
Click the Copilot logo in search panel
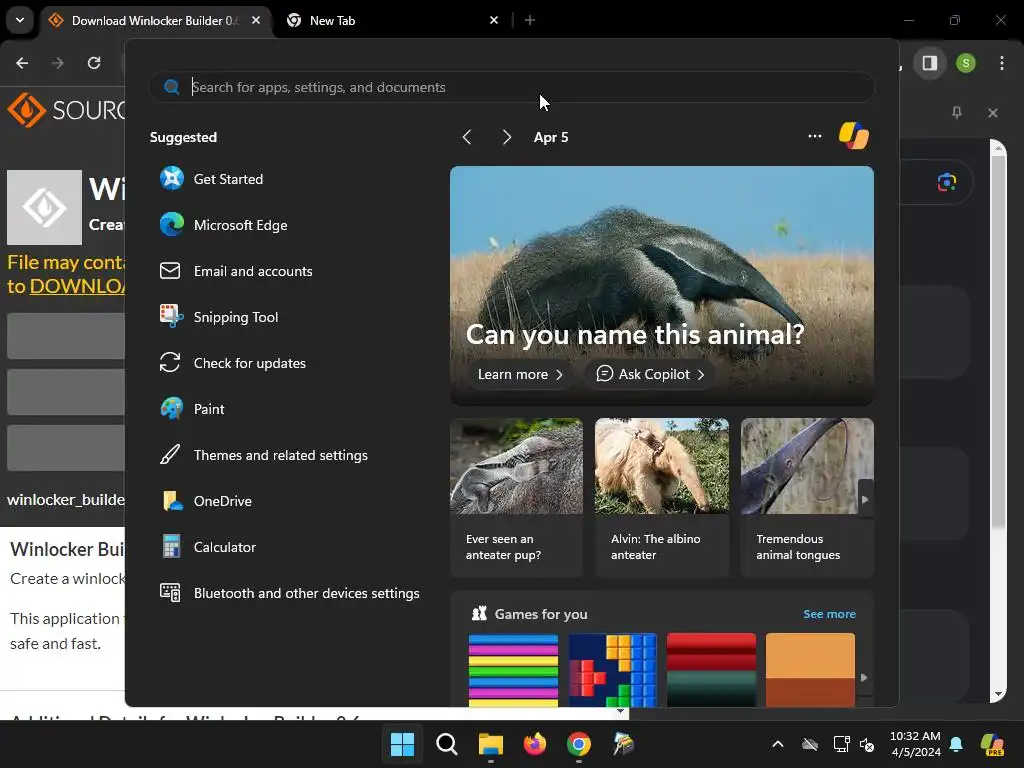pyautogui.click(x=854, y=136)
